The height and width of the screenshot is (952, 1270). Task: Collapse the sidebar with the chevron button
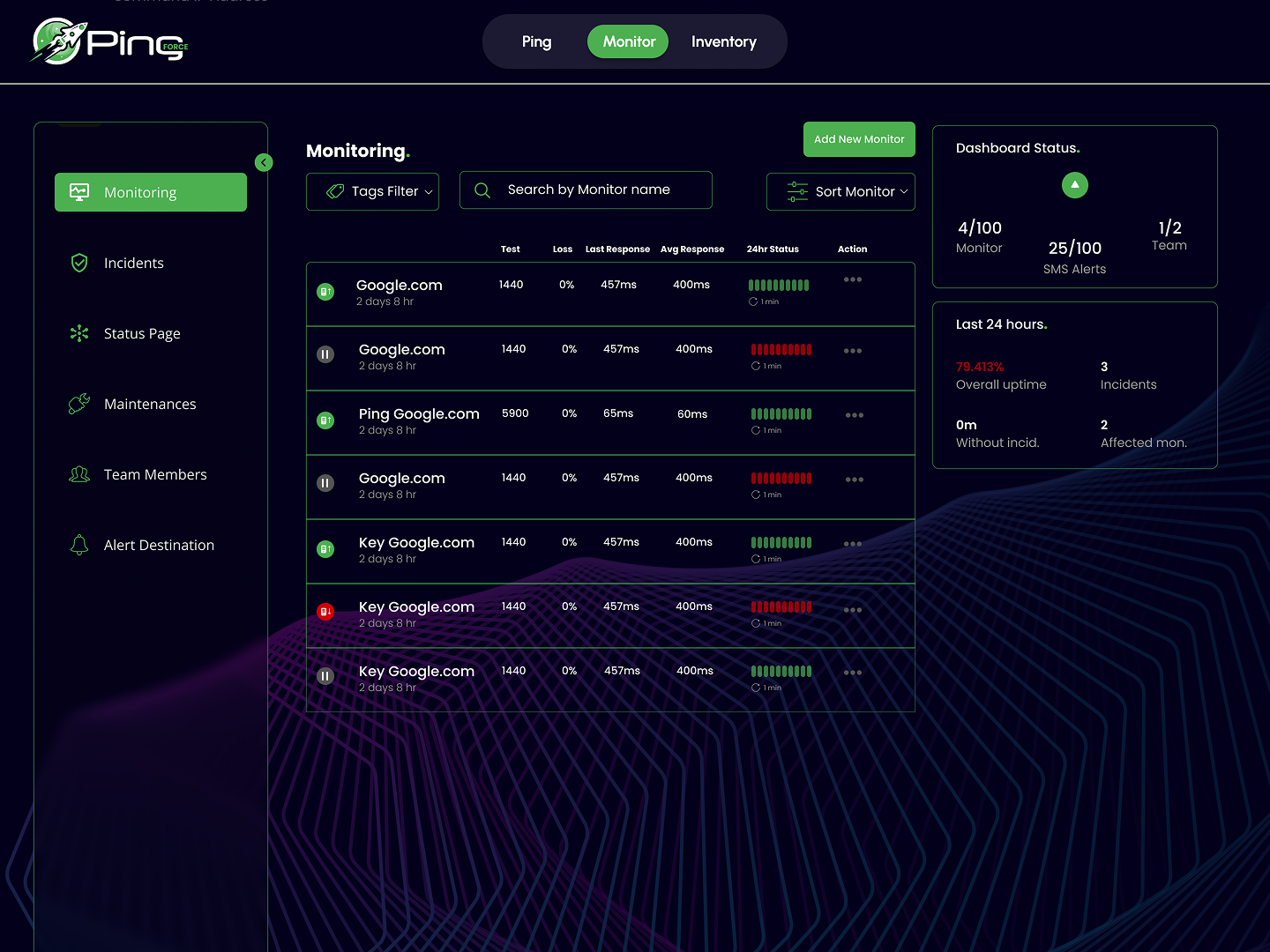pyautogui.click(x=264, y=162)
